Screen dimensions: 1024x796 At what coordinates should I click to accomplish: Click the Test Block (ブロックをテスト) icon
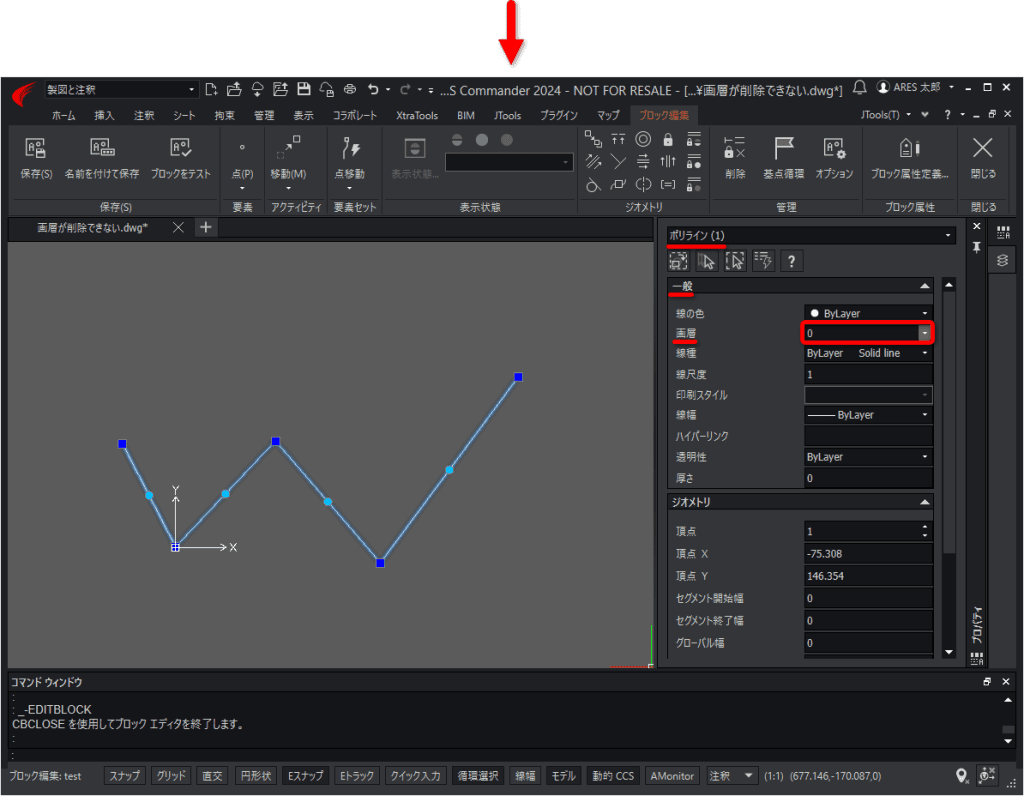(x=180, y=149)
